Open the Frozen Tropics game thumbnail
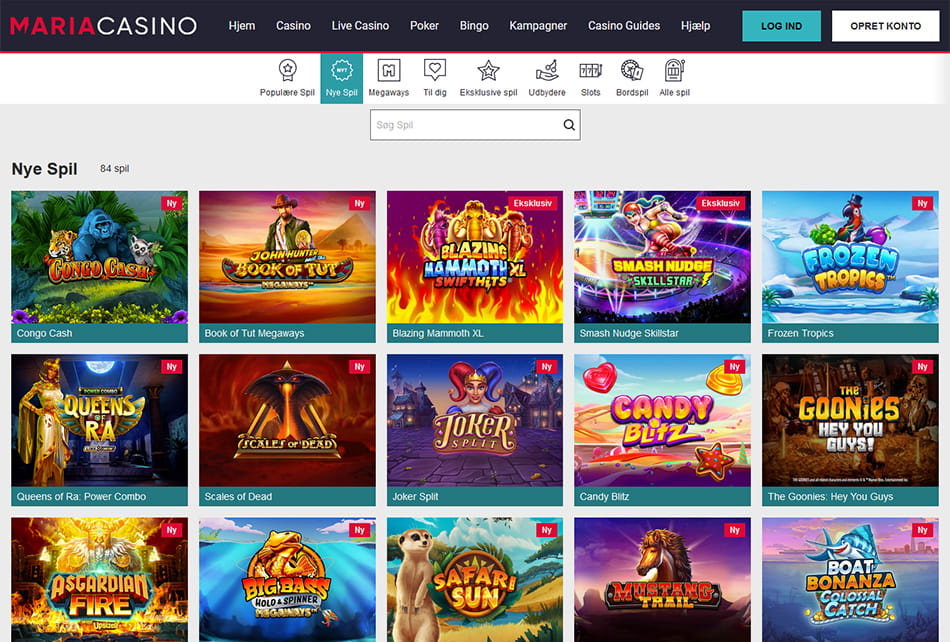 coord(850,257)
